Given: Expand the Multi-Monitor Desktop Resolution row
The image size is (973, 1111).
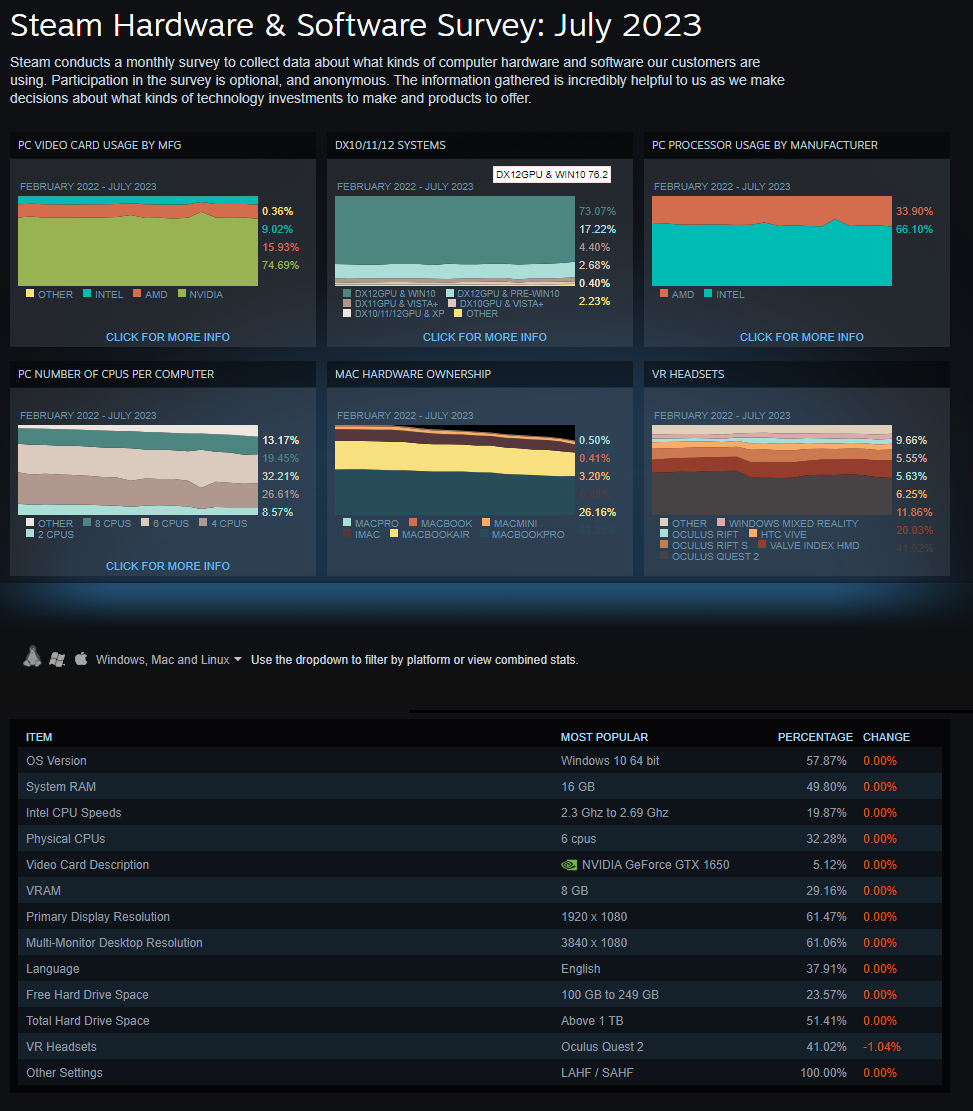Looking at the screenshot, I should pyautogui.click(x=480, y=942).
